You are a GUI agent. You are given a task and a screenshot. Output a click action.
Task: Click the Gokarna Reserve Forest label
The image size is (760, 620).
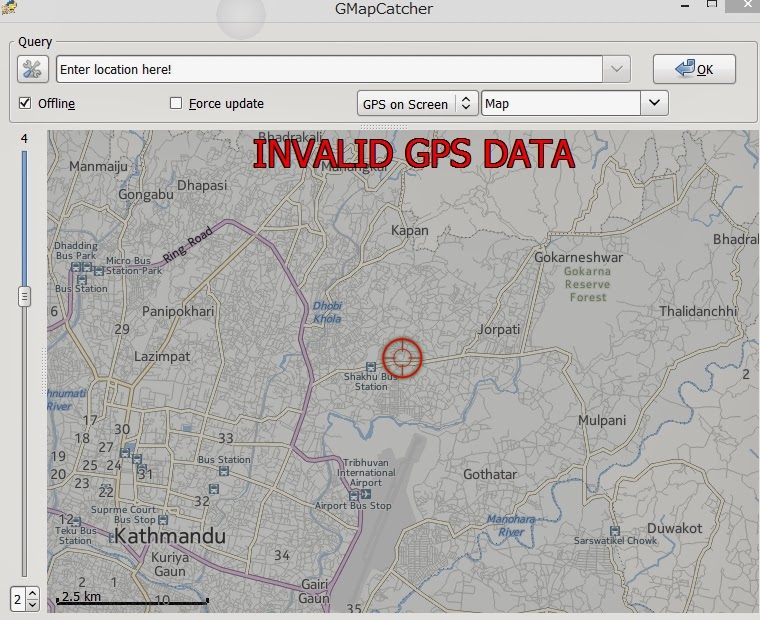587,284
